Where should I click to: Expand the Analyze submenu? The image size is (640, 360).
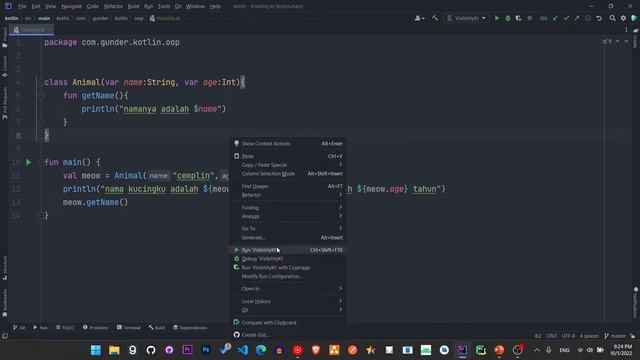[x=288, y=216]
